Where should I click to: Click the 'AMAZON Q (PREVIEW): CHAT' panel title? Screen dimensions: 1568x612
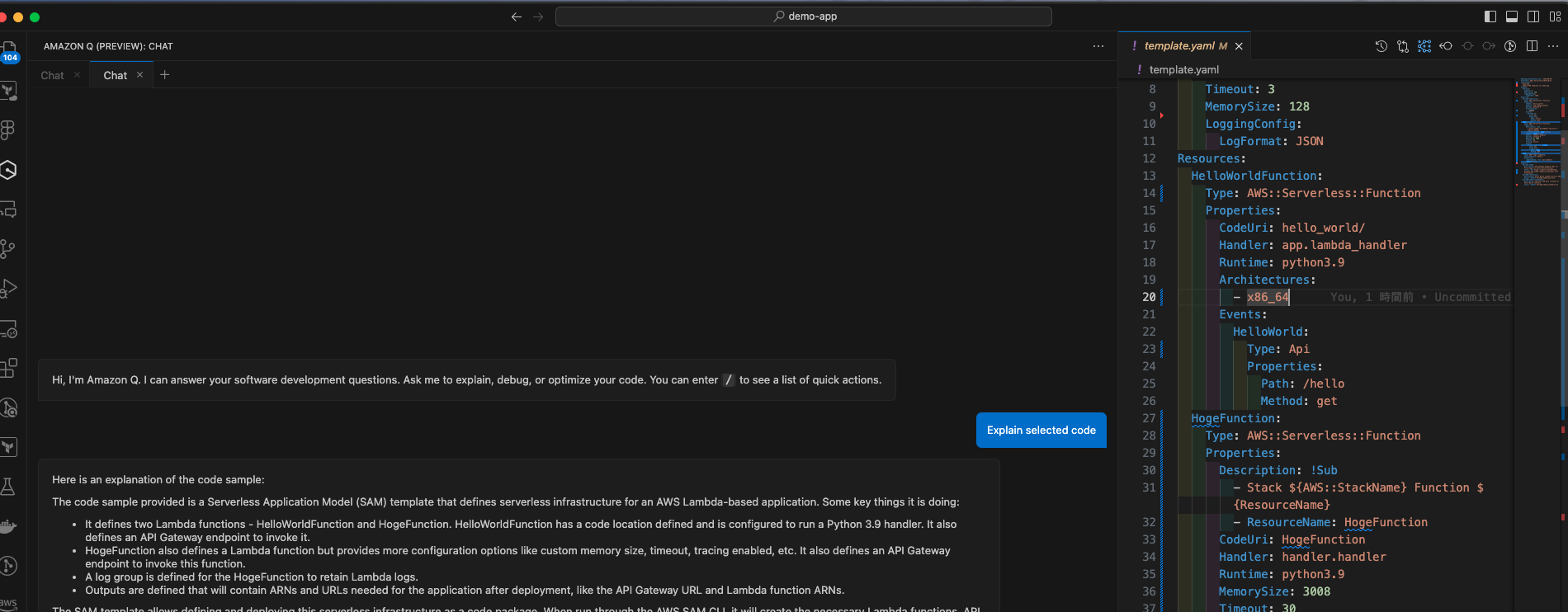(x=108, y=46)
